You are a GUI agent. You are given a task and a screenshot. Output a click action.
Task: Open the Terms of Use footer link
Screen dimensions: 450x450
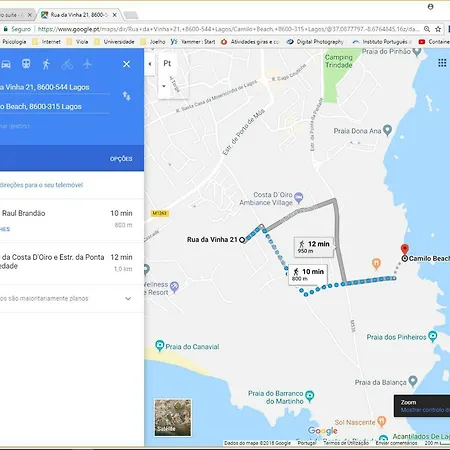[346, 443]
